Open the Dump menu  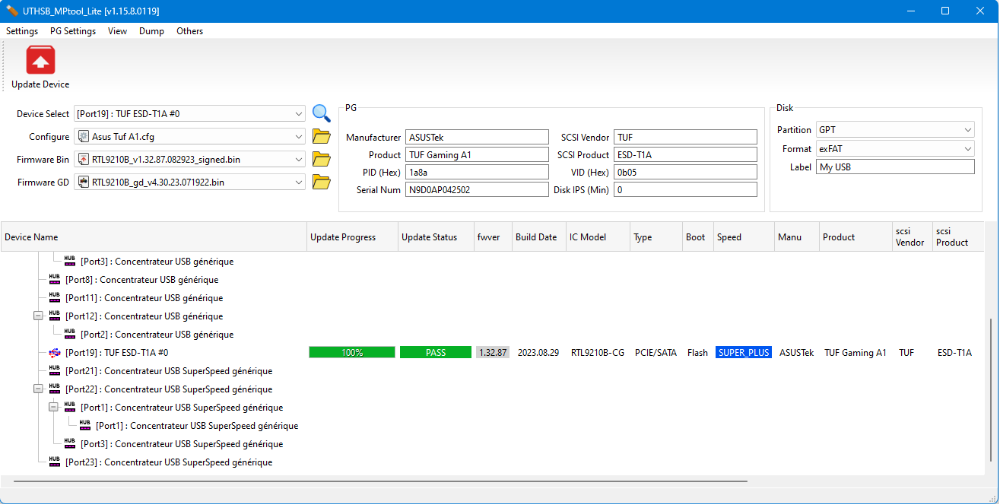point(152,31)
